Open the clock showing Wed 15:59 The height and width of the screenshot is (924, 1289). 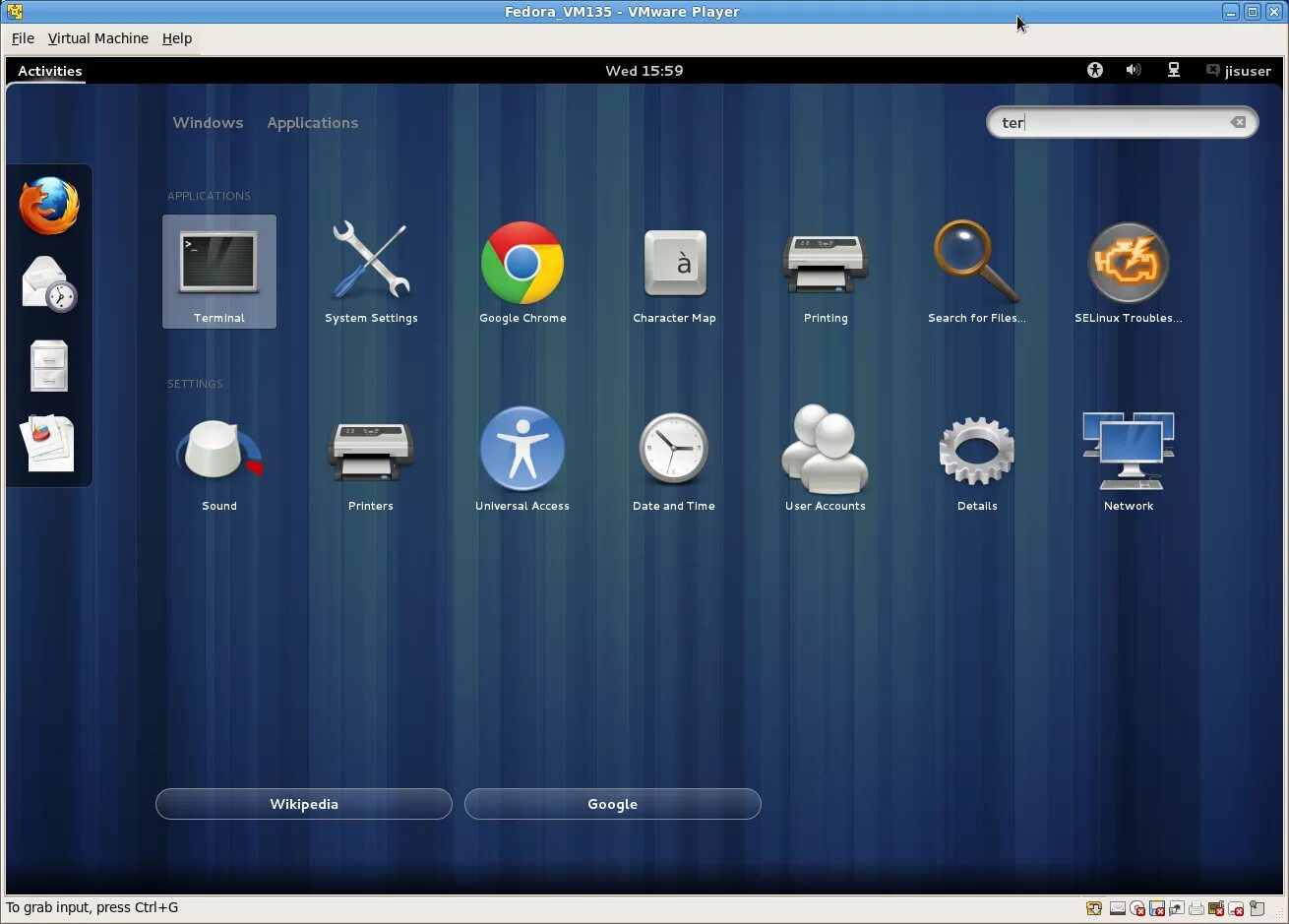click(644, 71)
